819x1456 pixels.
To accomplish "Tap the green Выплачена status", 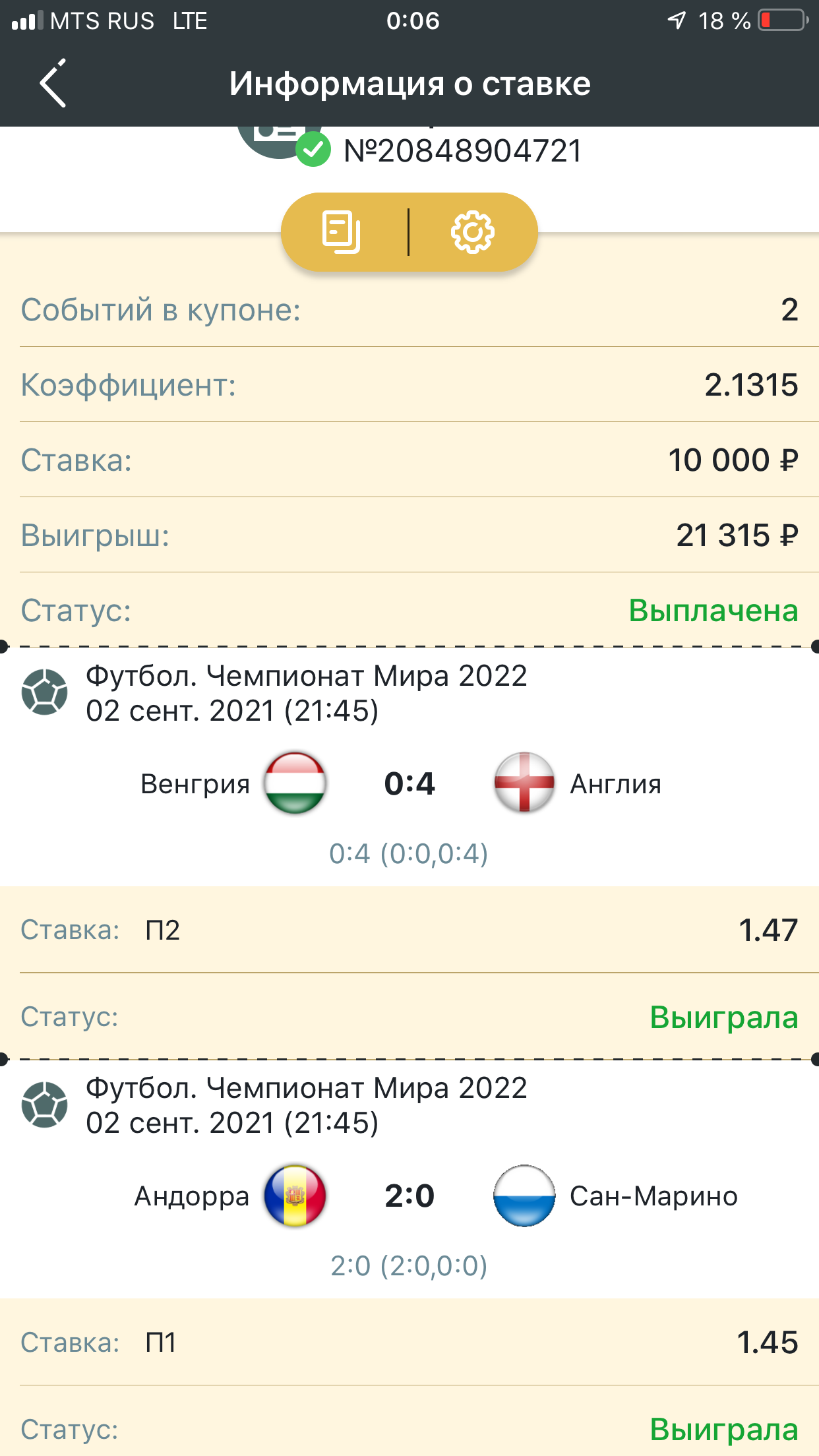I will click(713, 610).
